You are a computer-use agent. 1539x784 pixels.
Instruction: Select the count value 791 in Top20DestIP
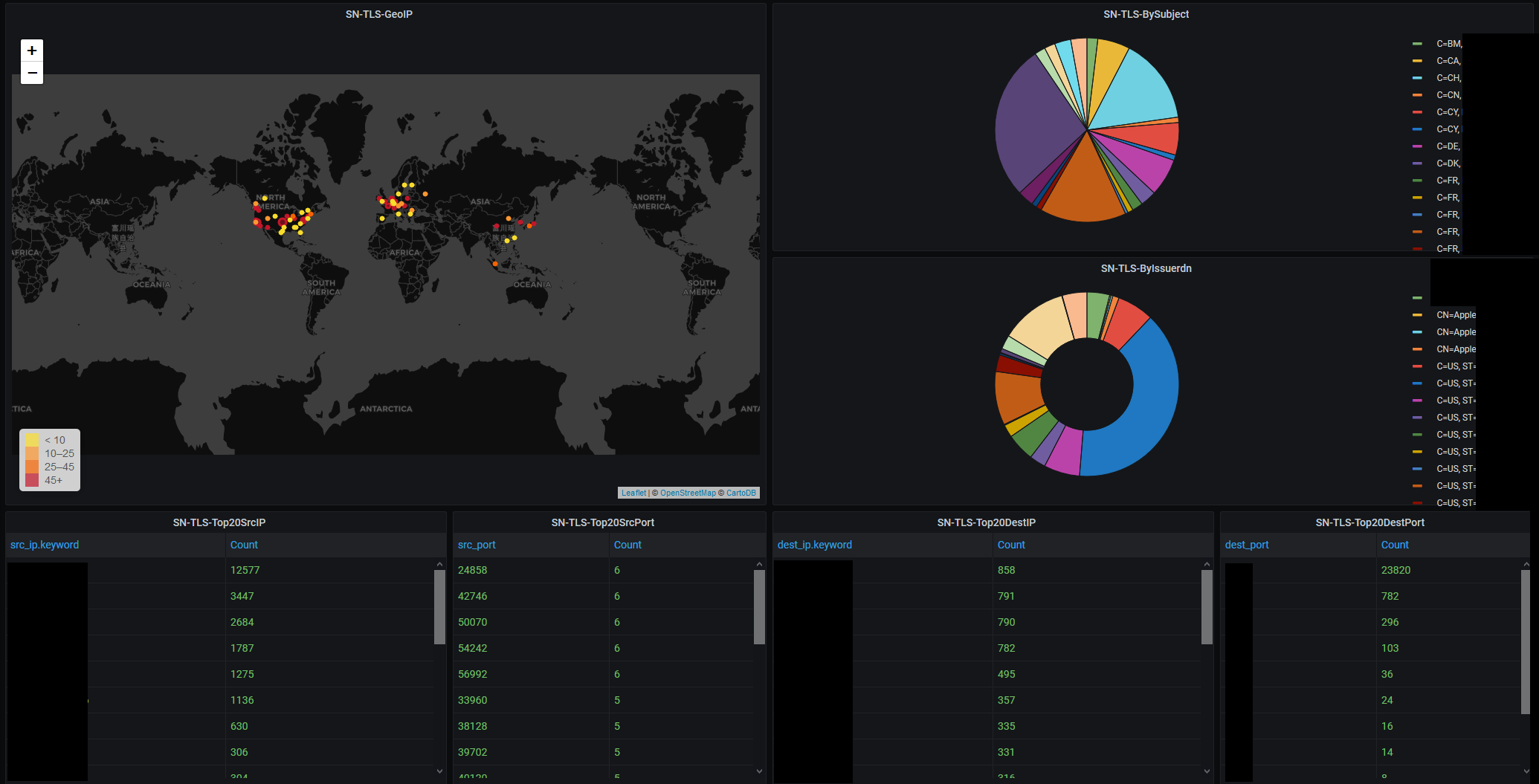pyautogui.click(x=1006, y=596)
